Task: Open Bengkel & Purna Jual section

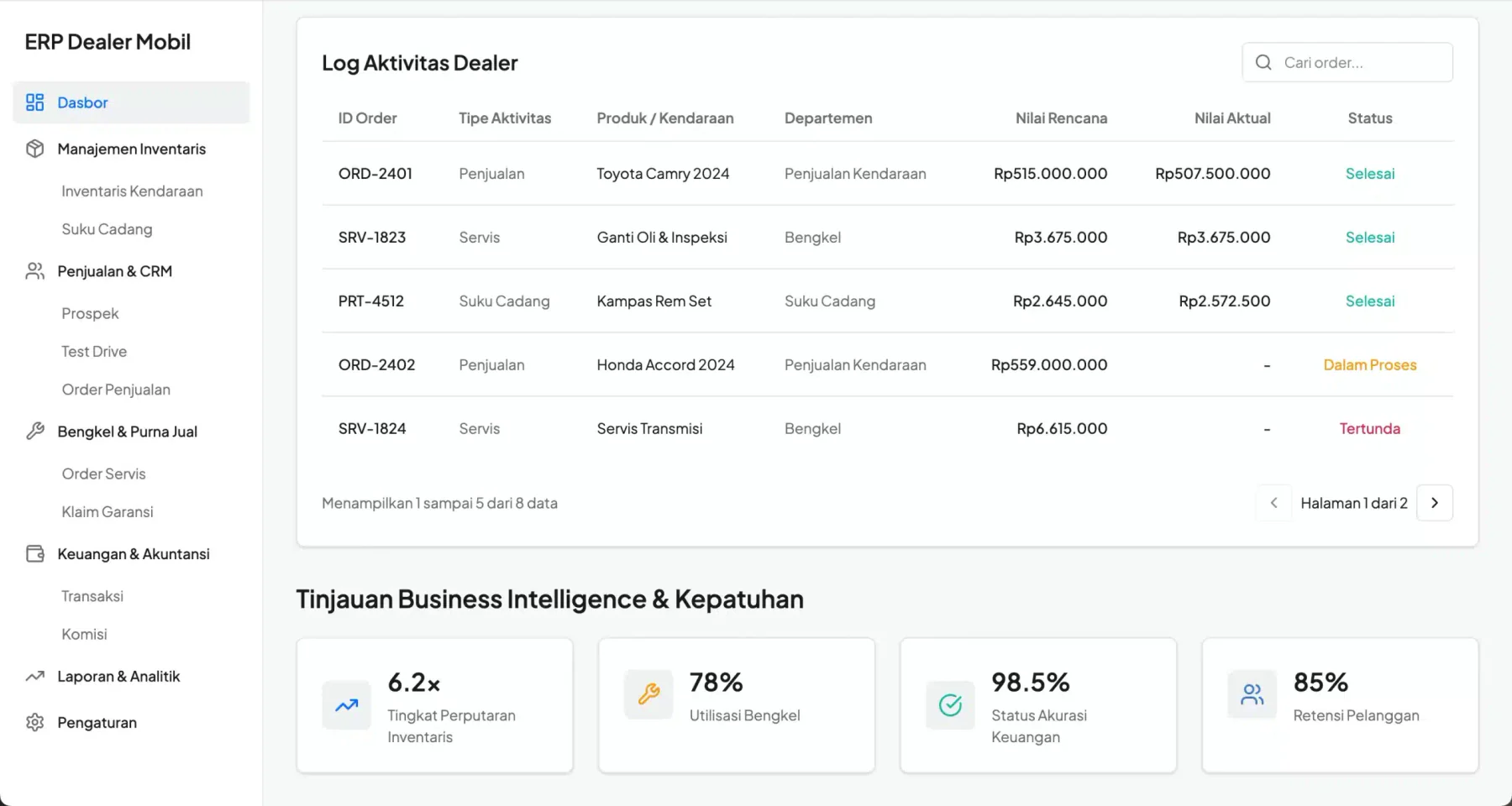Action: (x=131, y=432)
